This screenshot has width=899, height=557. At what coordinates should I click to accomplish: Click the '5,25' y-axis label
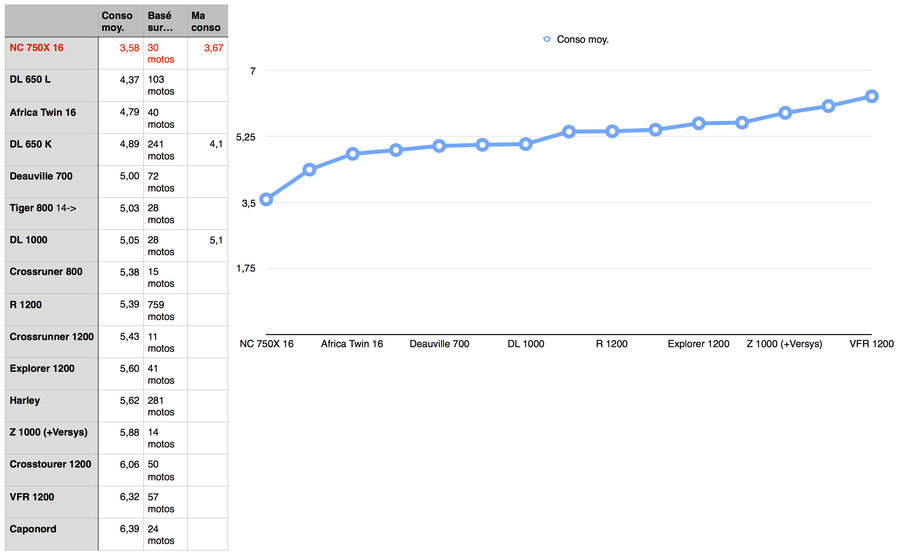tap(245, 137)
